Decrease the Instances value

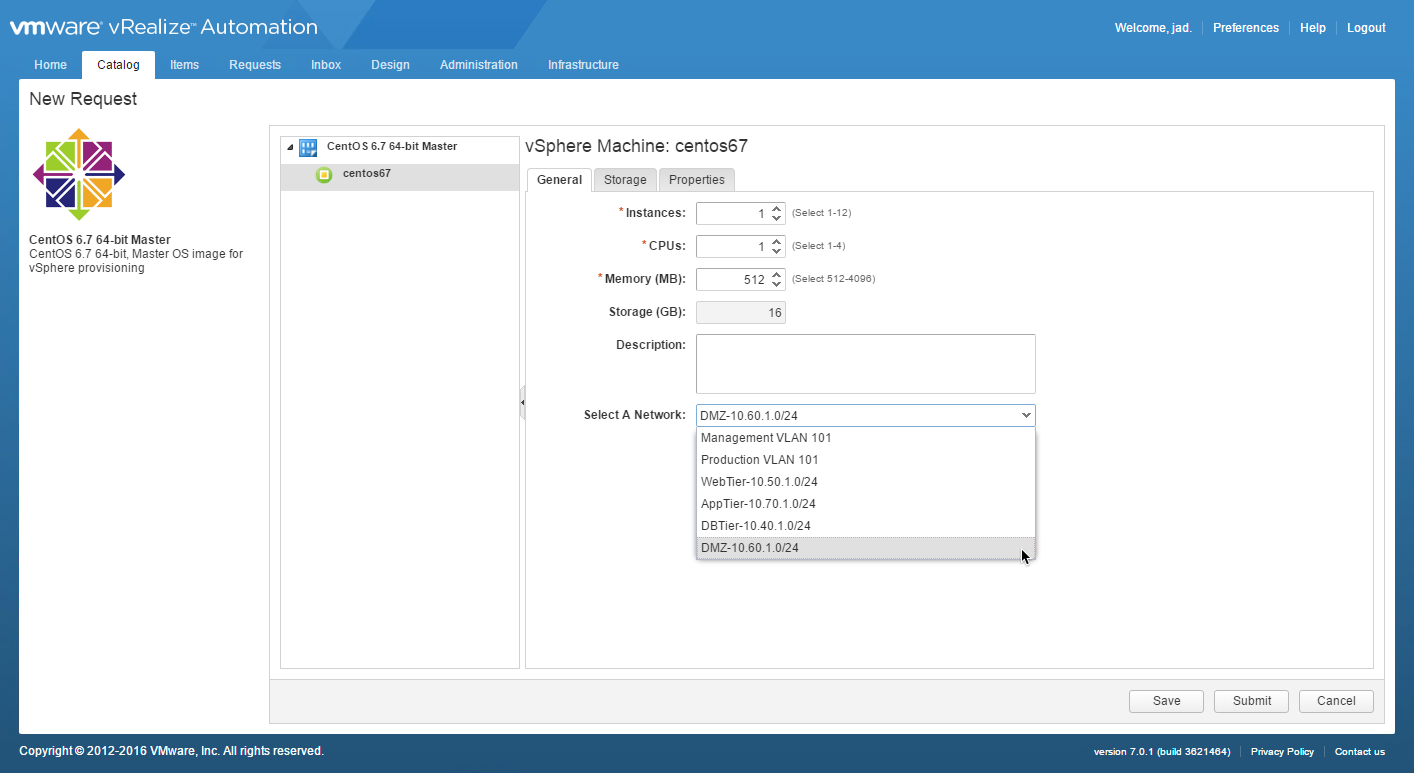click(x=776, y=219)
